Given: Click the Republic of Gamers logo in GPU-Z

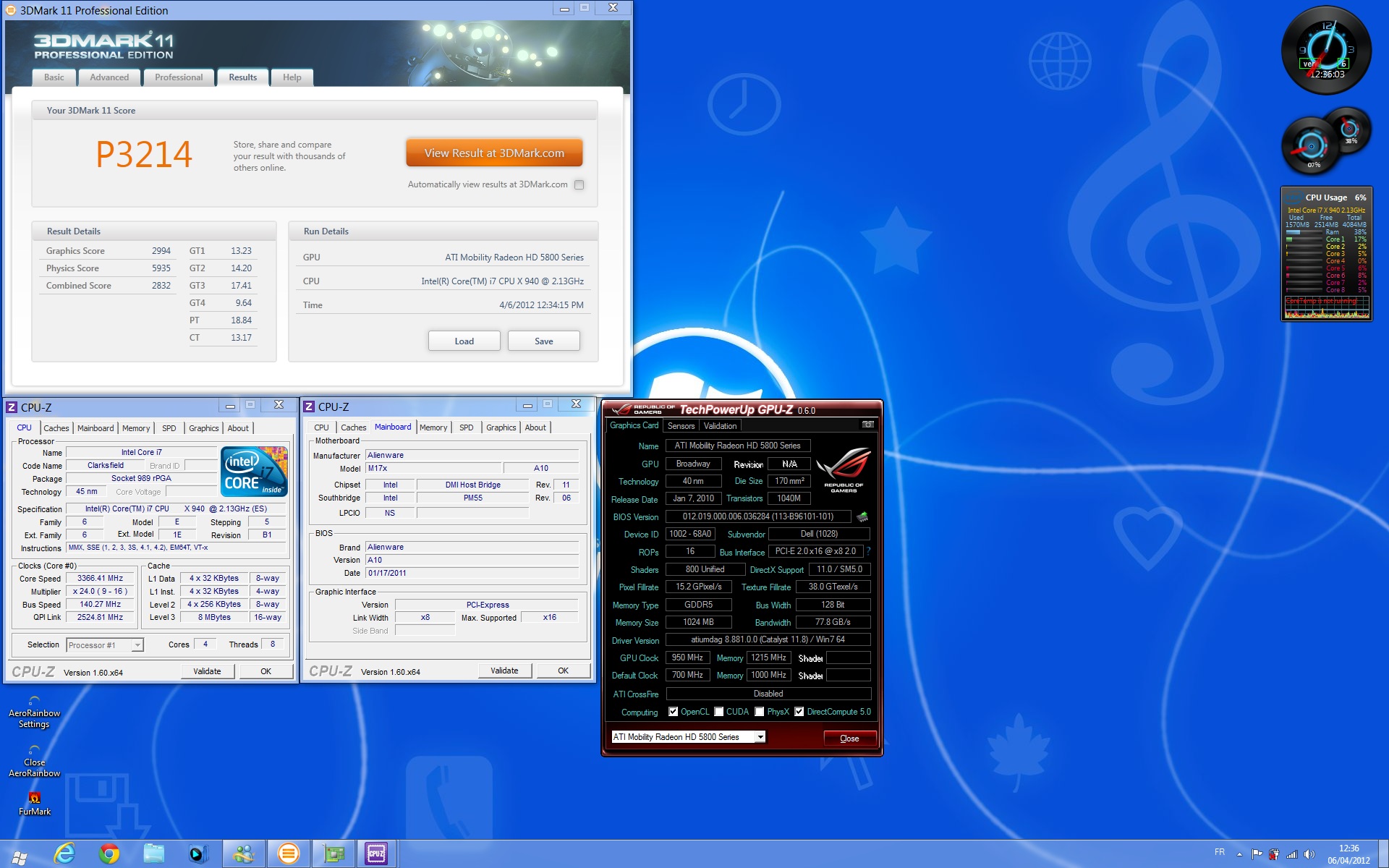Looking at the screenshot, I should tap(844, 470).
